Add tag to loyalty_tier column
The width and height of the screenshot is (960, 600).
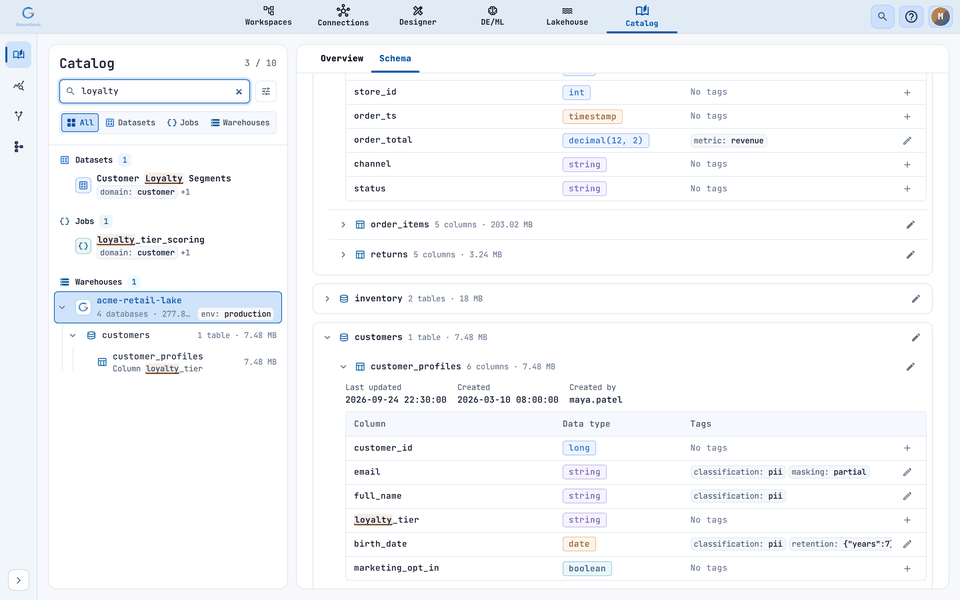907,520
